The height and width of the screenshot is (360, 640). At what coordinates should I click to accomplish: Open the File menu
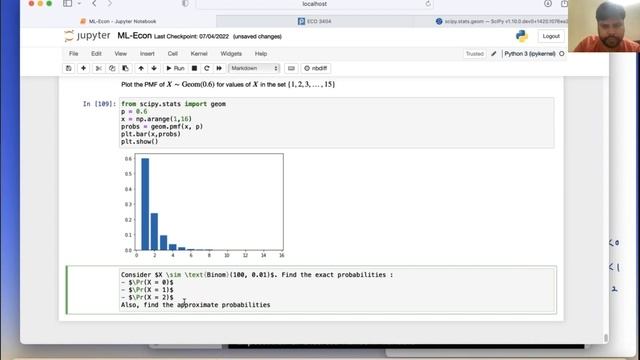[x=73, y=53]
